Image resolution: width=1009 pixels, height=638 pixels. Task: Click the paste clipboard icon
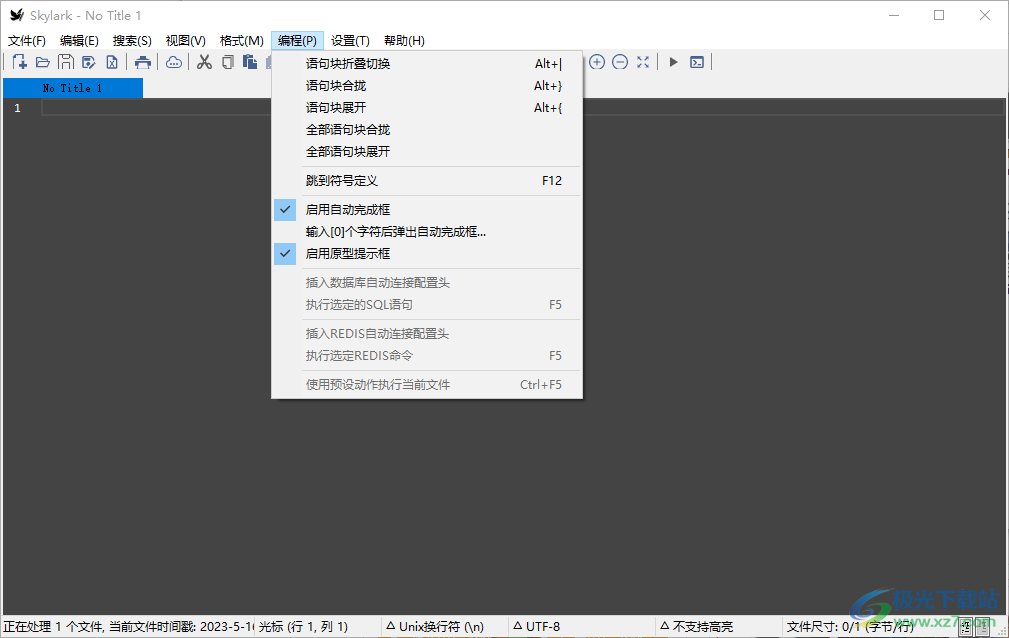[x=250, y=62]
